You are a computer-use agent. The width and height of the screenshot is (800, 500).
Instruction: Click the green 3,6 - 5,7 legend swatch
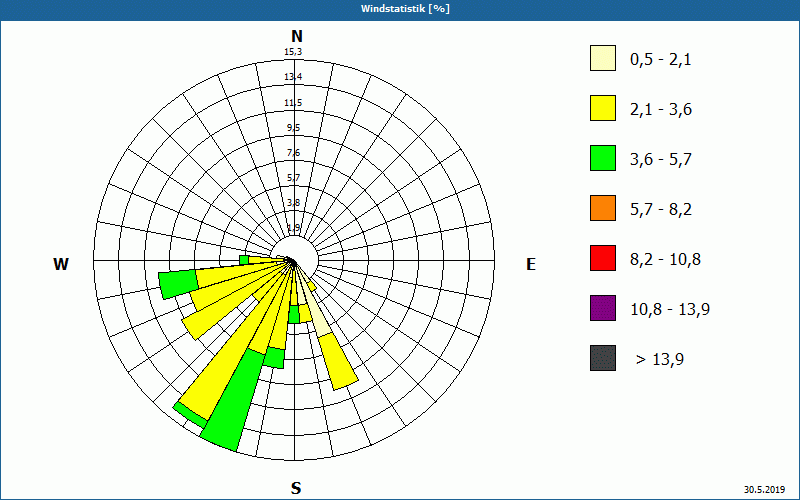coord(603,158)
